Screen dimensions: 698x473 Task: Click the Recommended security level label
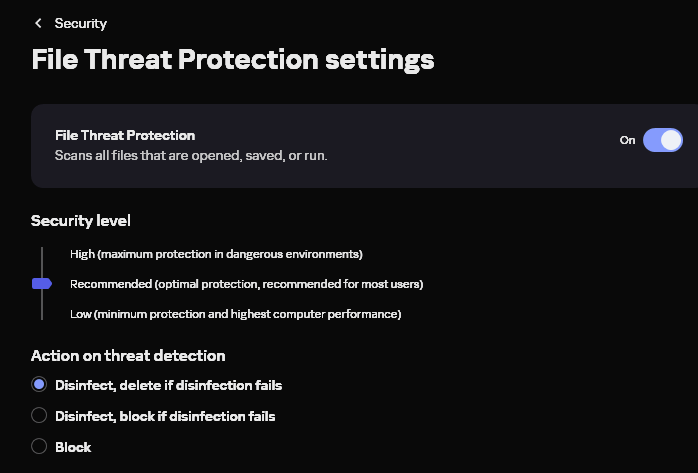pos(246,284)
